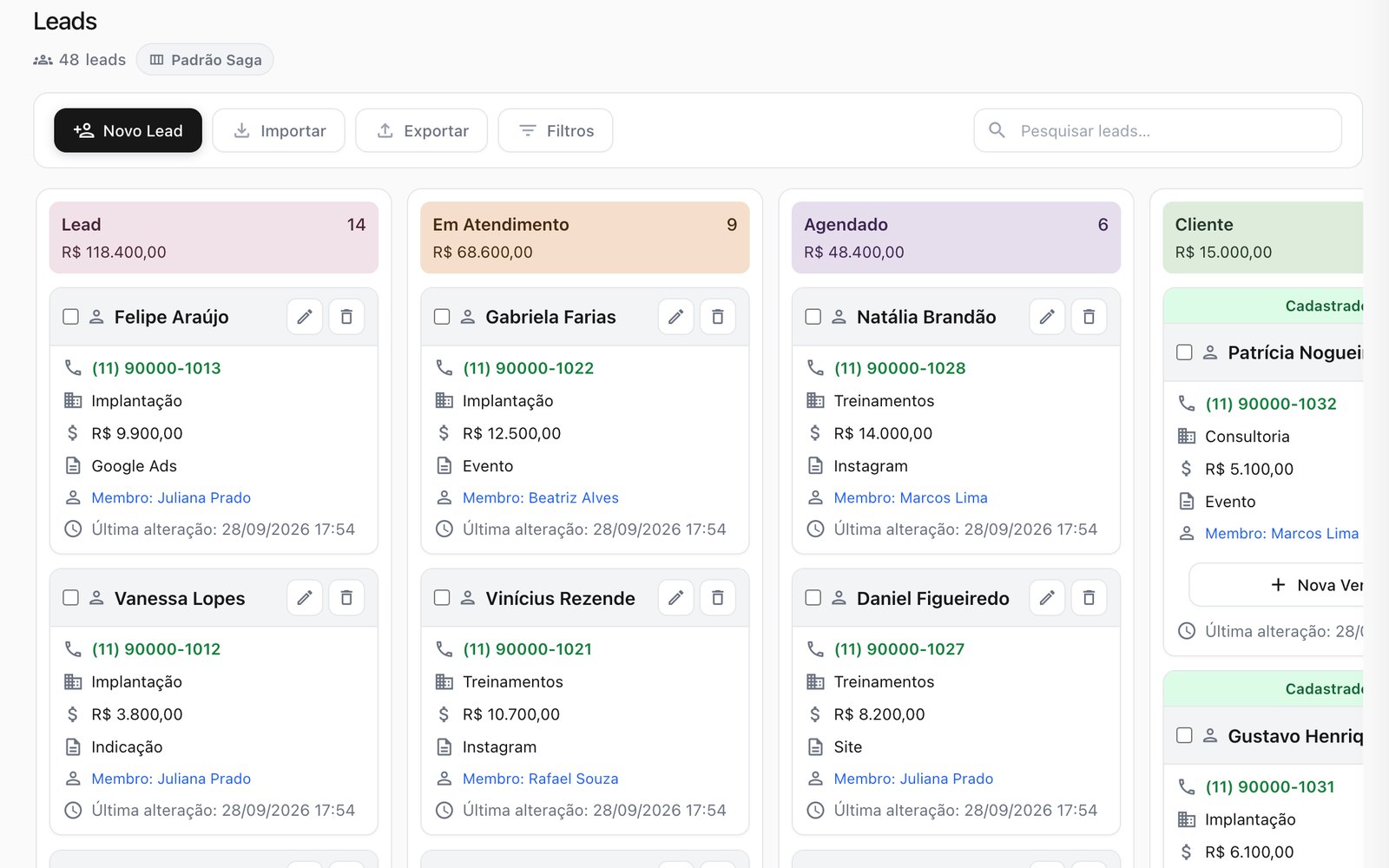Select Felipe Araújo lead checkbox
Viewport: 1389px width, 868px height.
[x=71, y=317]
